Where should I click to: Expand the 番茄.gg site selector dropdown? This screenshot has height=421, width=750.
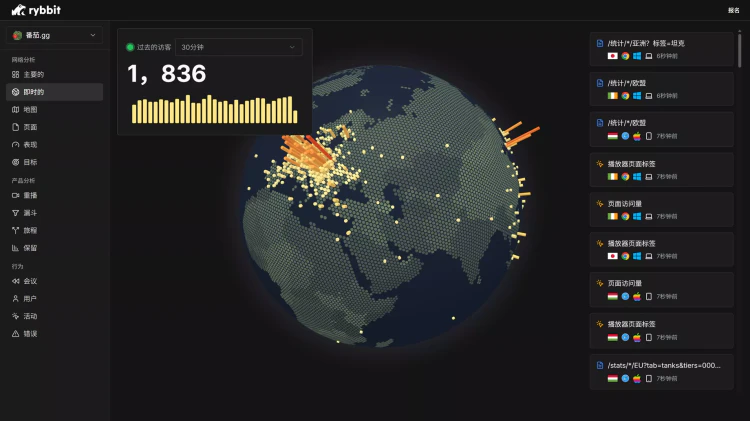tap(54, 35)
